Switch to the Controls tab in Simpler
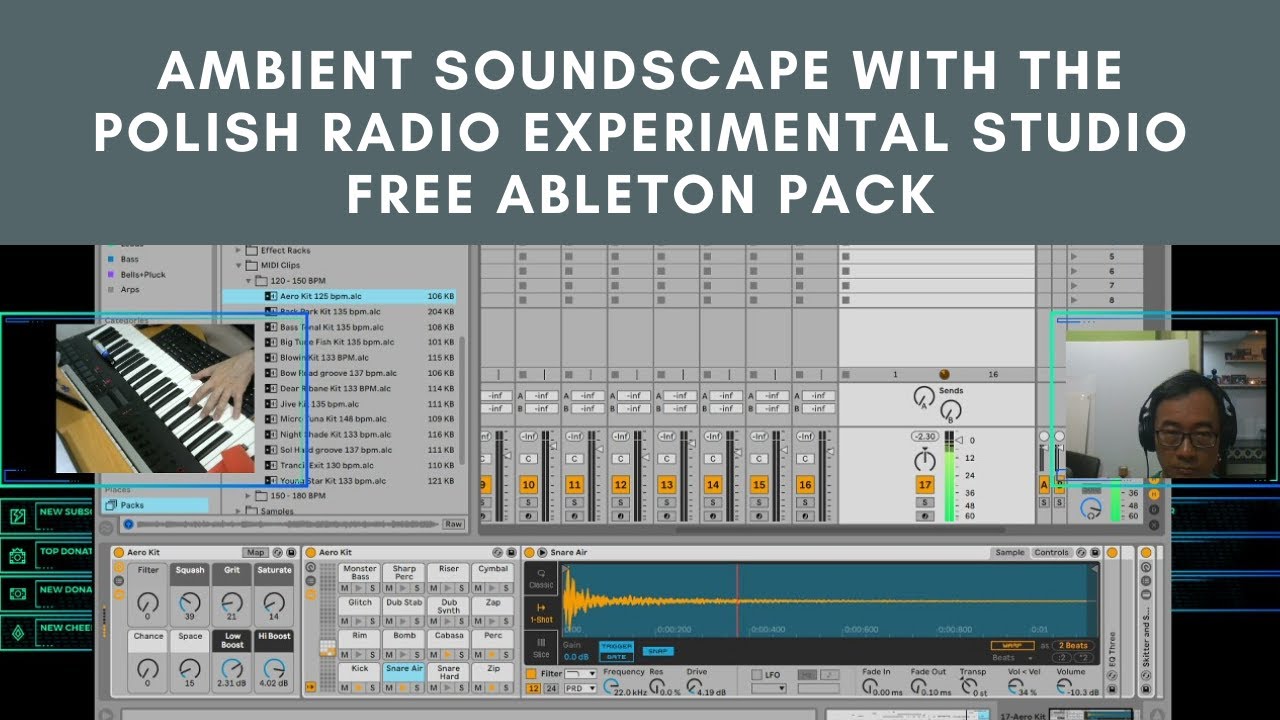 click(1051, 552)
